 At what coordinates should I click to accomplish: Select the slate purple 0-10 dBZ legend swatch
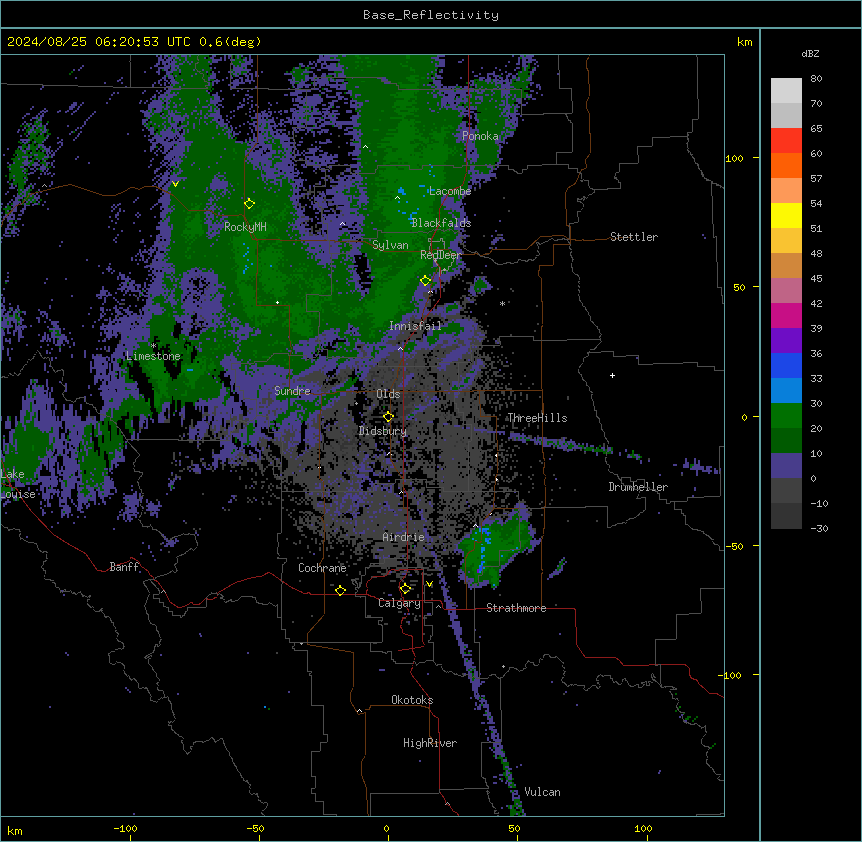[786, 466]
